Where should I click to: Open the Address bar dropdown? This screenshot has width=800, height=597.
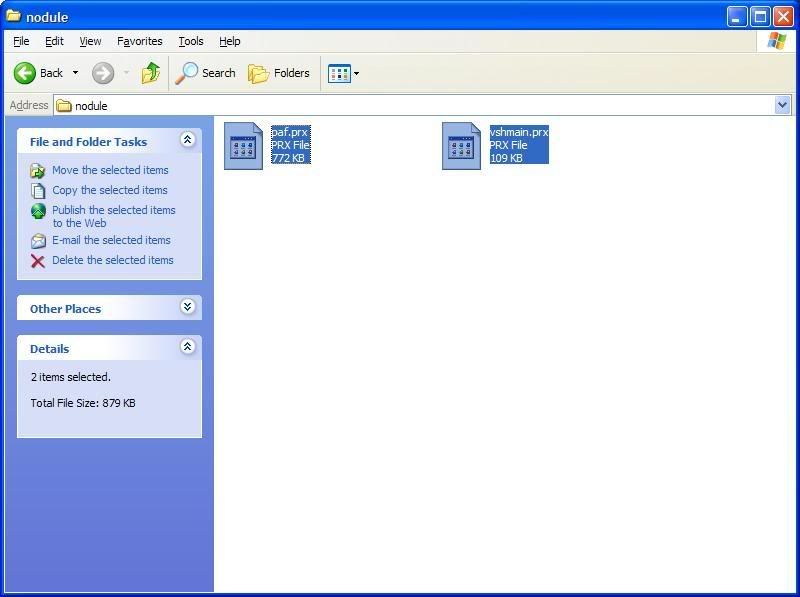pyautogui.click(x=782, y=106)
